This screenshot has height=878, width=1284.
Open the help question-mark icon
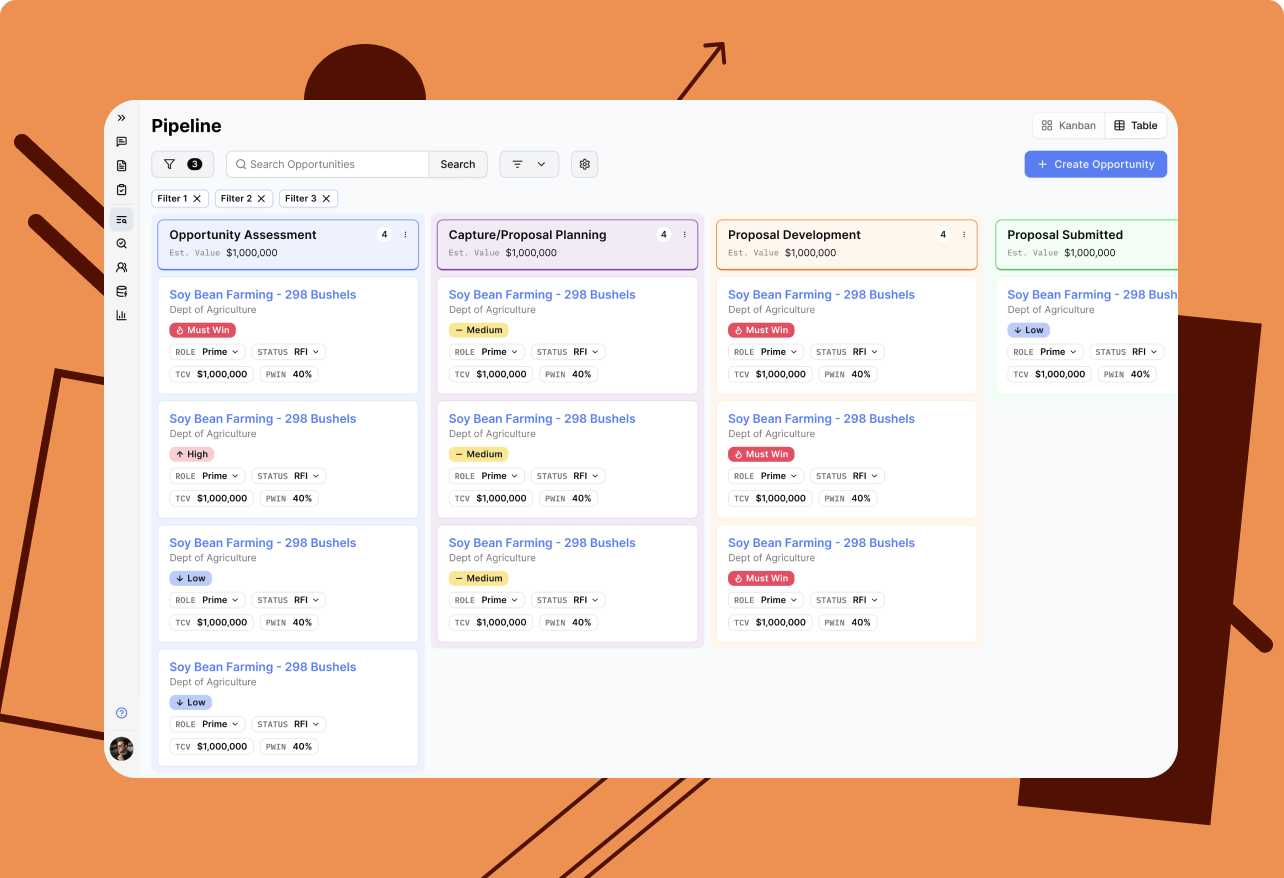pos(121,713)
